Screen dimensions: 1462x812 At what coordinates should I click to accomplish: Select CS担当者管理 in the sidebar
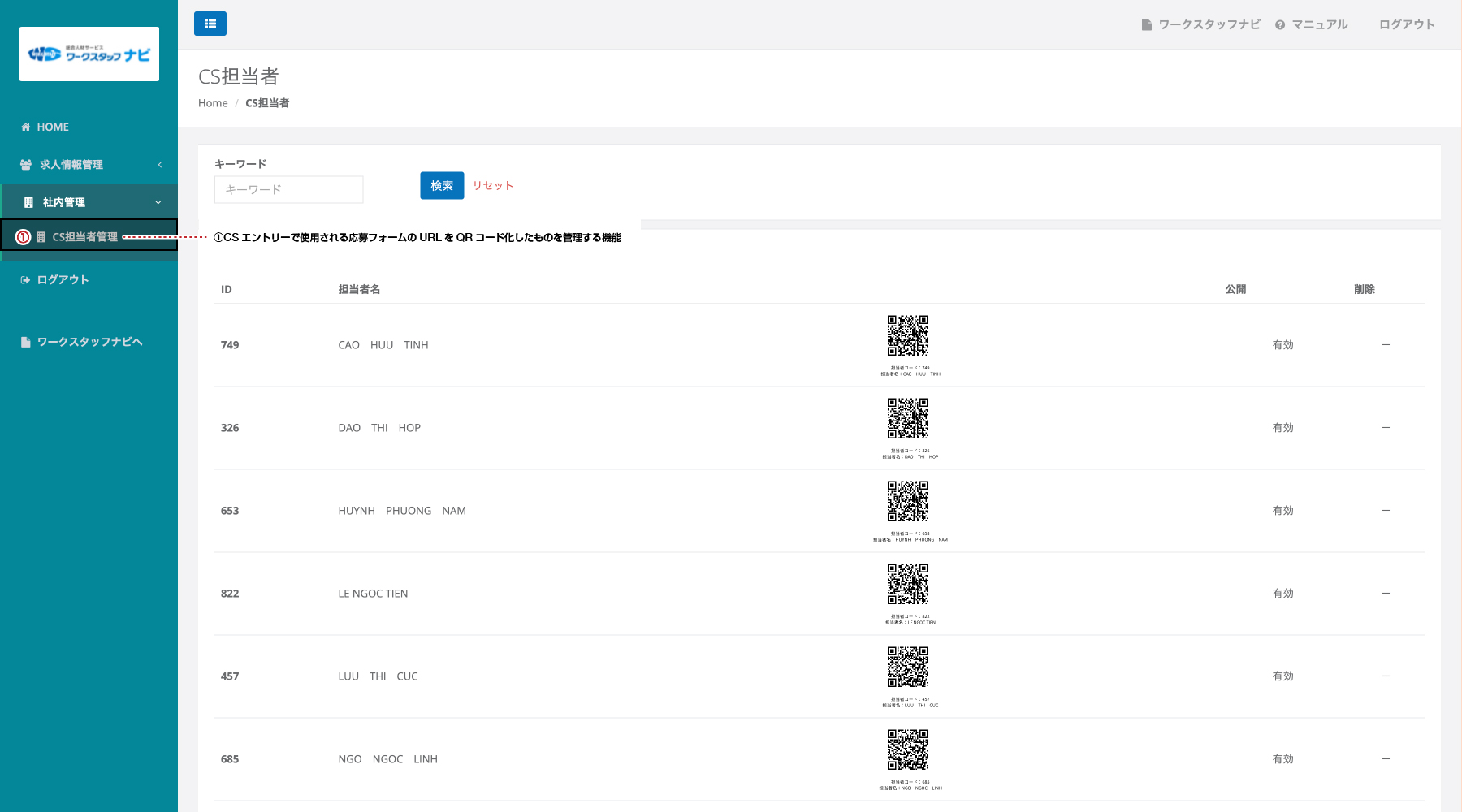point(84,237)
